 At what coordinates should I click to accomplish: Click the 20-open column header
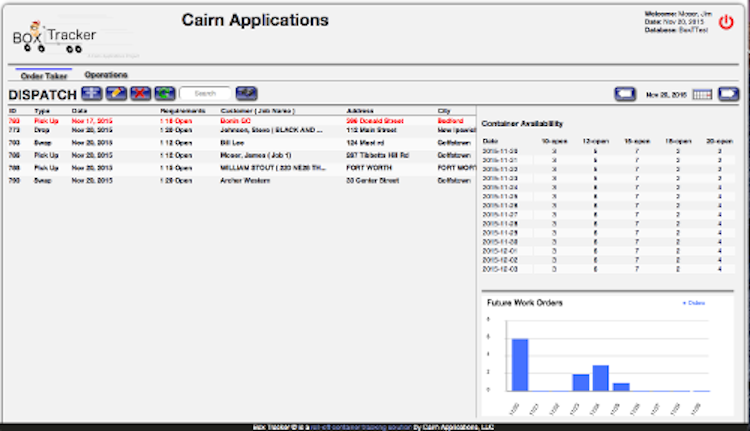[719, 141]
